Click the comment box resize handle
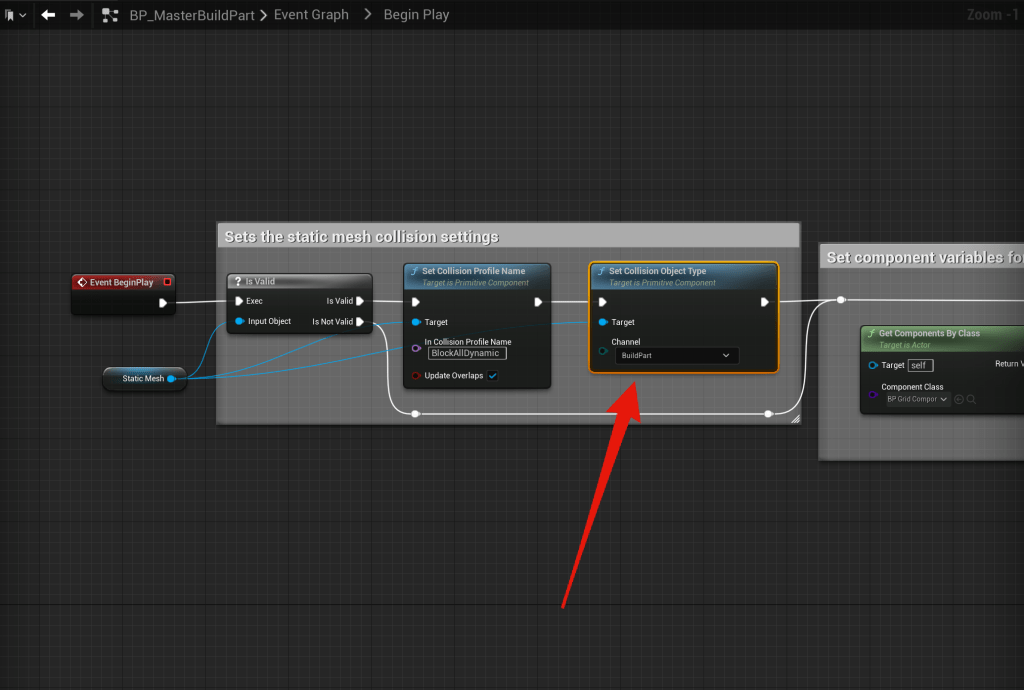 click(x=795, y=419)
